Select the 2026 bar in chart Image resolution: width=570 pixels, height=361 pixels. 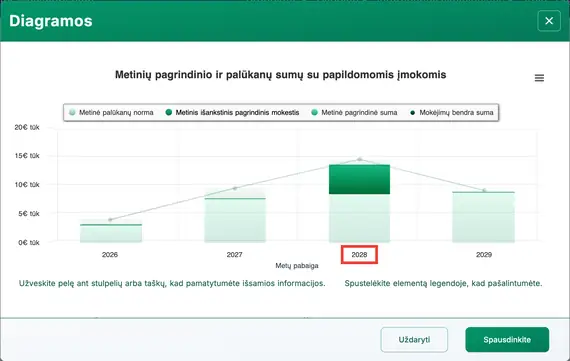pyautogui.click(x=111, y=233)
